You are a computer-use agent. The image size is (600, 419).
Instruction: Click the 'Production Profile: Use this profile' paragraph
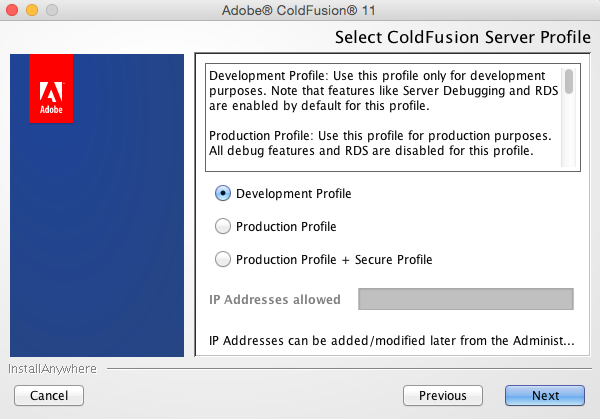[x=380, y=143]
